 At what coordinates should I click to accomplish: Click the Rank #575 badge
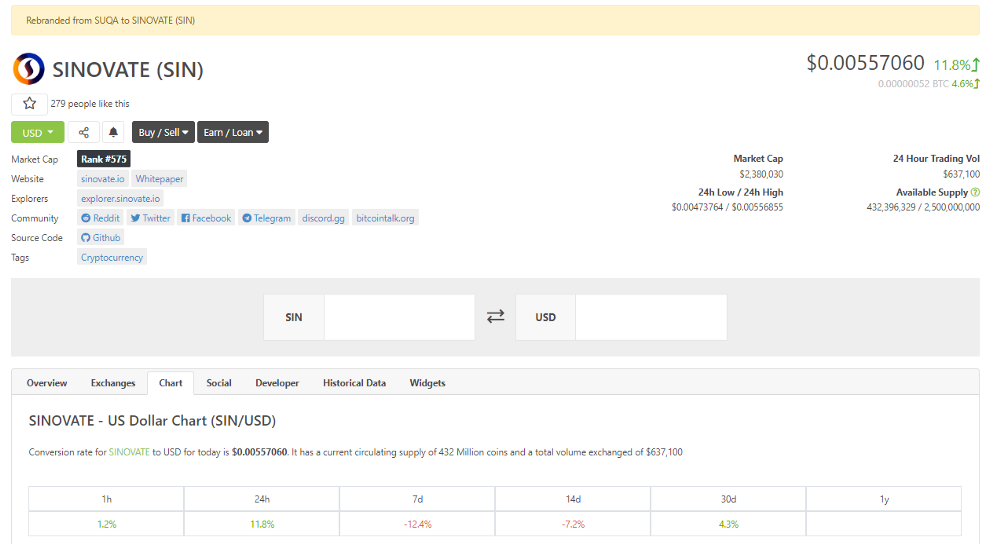pyautogui.click(x=104, y=159)
